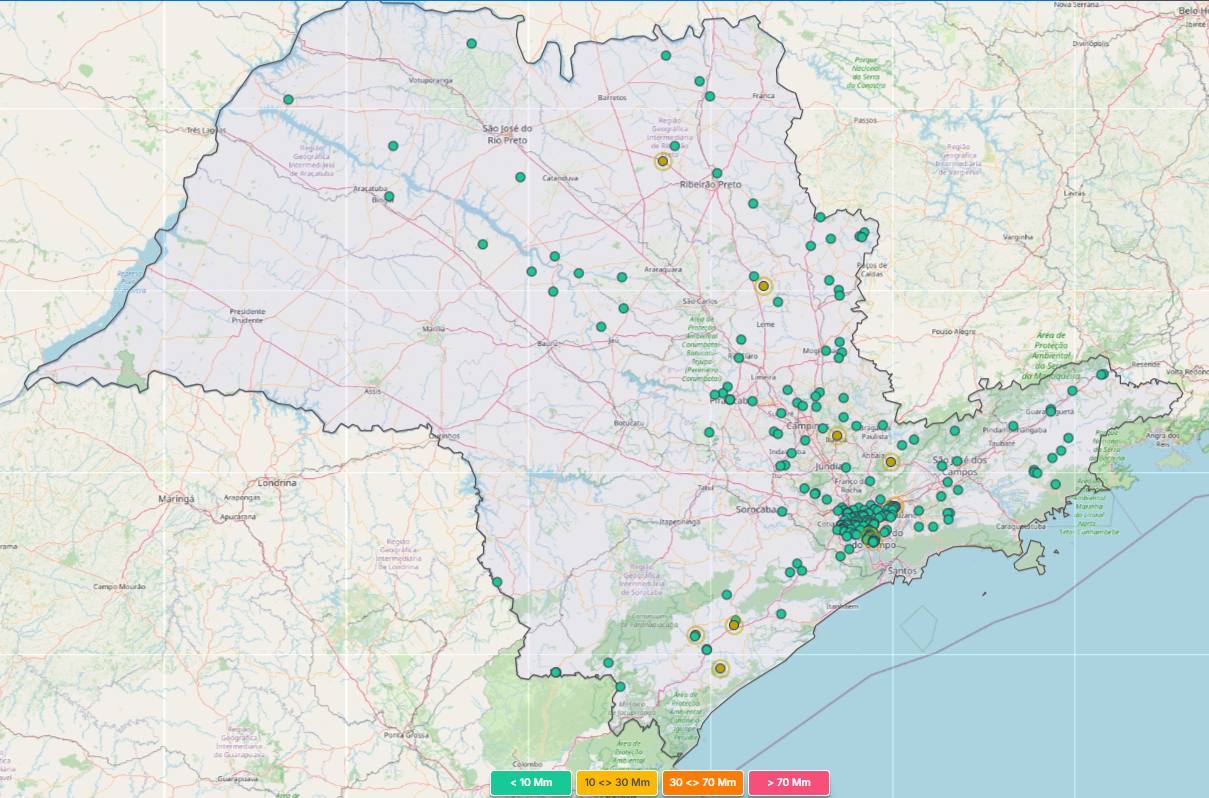Toggle the green '< 10 Mm' legend filter
Image resolution: width=1209 pixels, height=798 pixels.
point(530,782)
